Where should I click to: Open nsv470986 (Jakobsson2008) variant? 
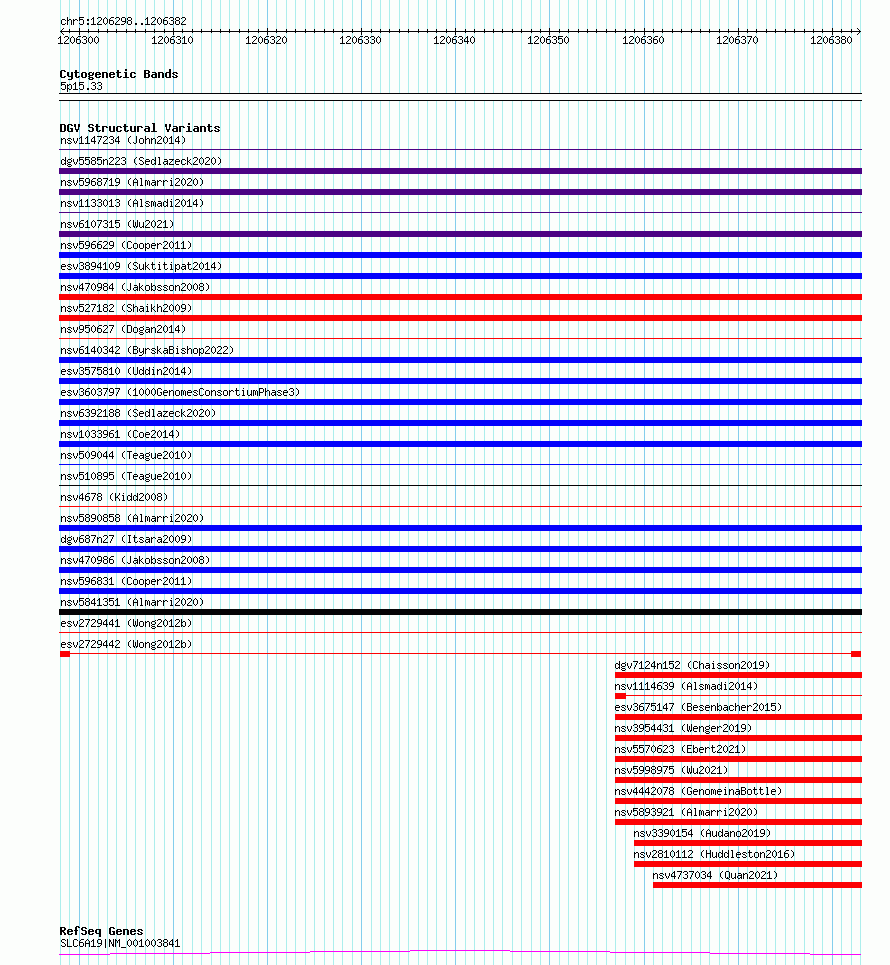pos(135,560)
